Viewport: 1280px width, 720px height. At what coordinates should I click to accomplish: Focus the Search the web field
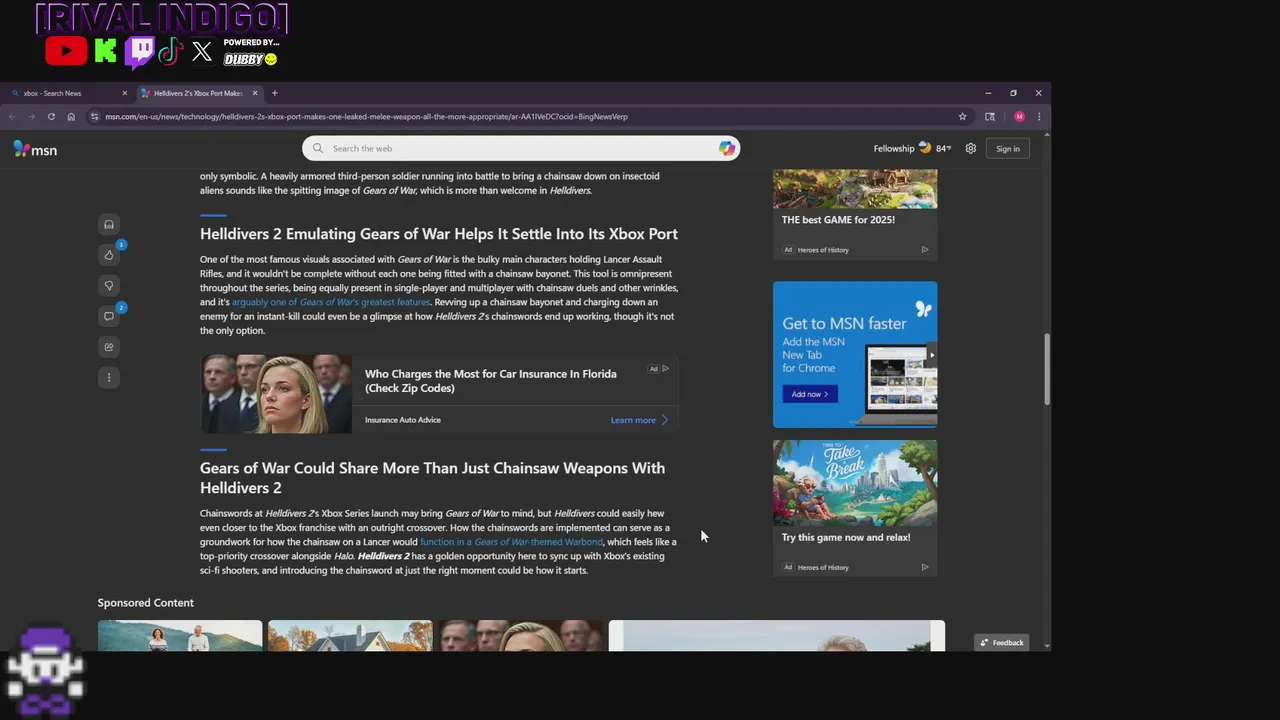521,148
